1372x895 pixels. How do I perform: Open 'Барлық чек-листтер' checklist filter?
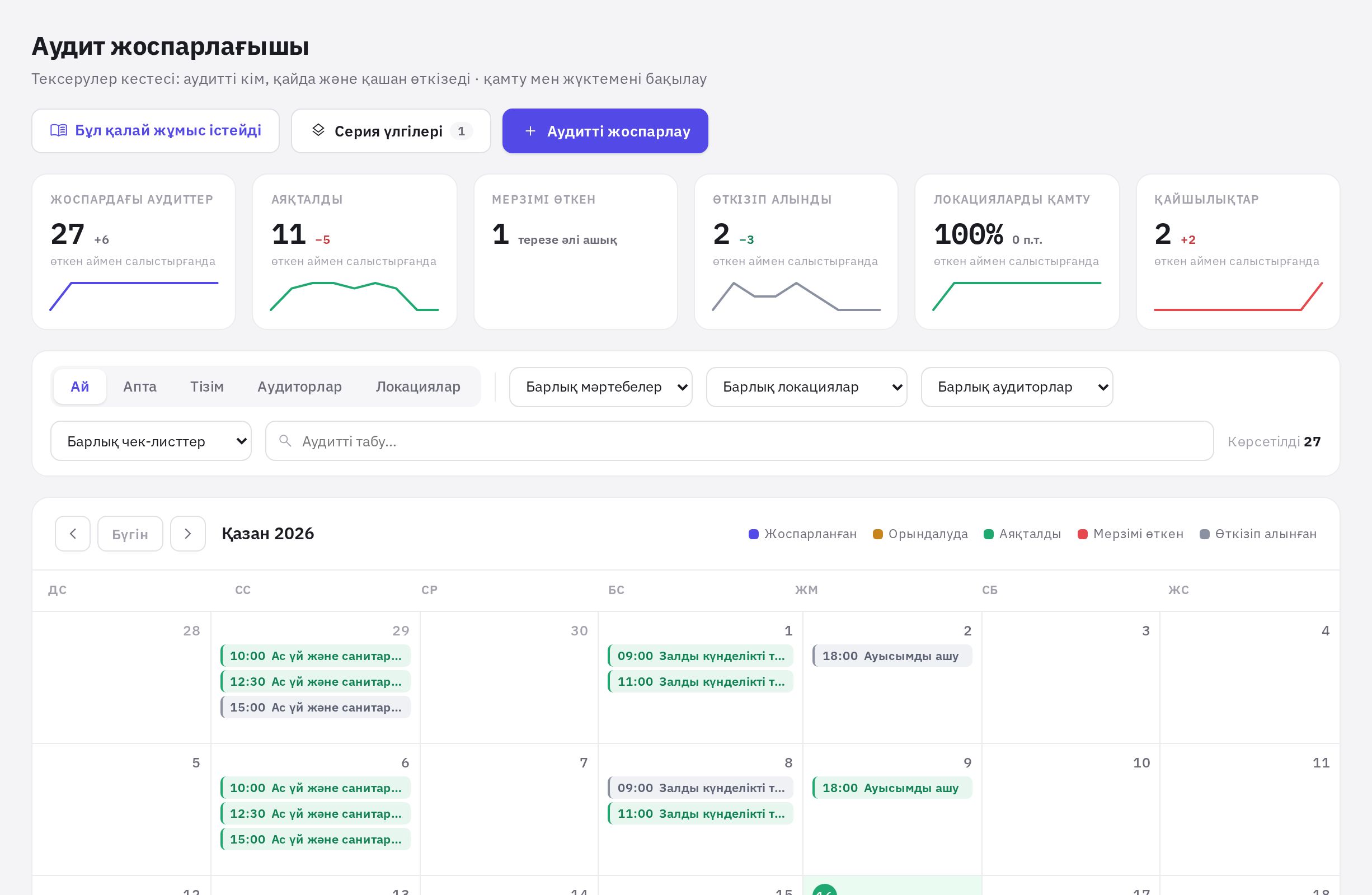point(151,441)
